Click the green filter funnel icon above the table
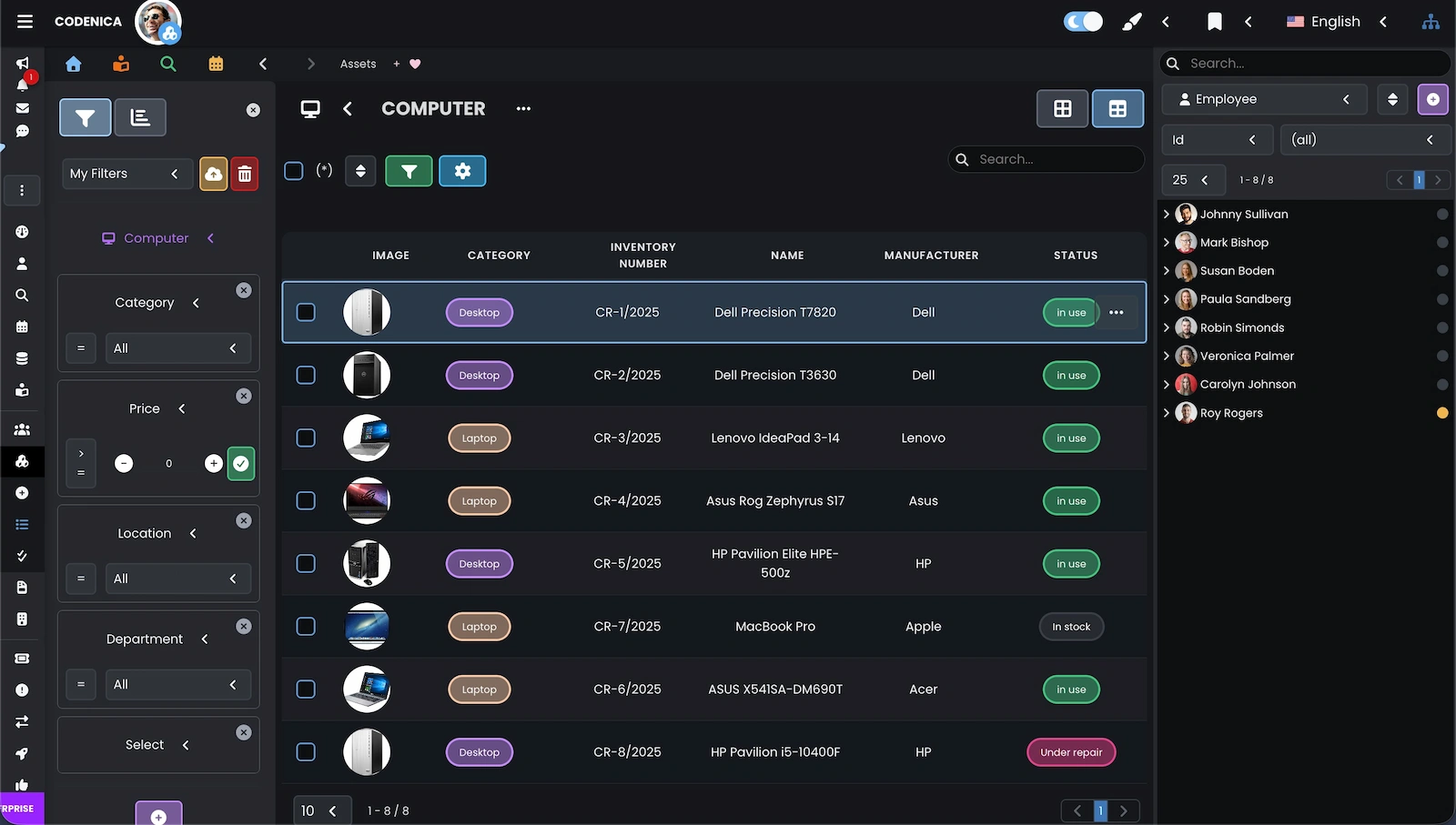The width and height of the screenshot is (1456, 825). tap(409, 170)
